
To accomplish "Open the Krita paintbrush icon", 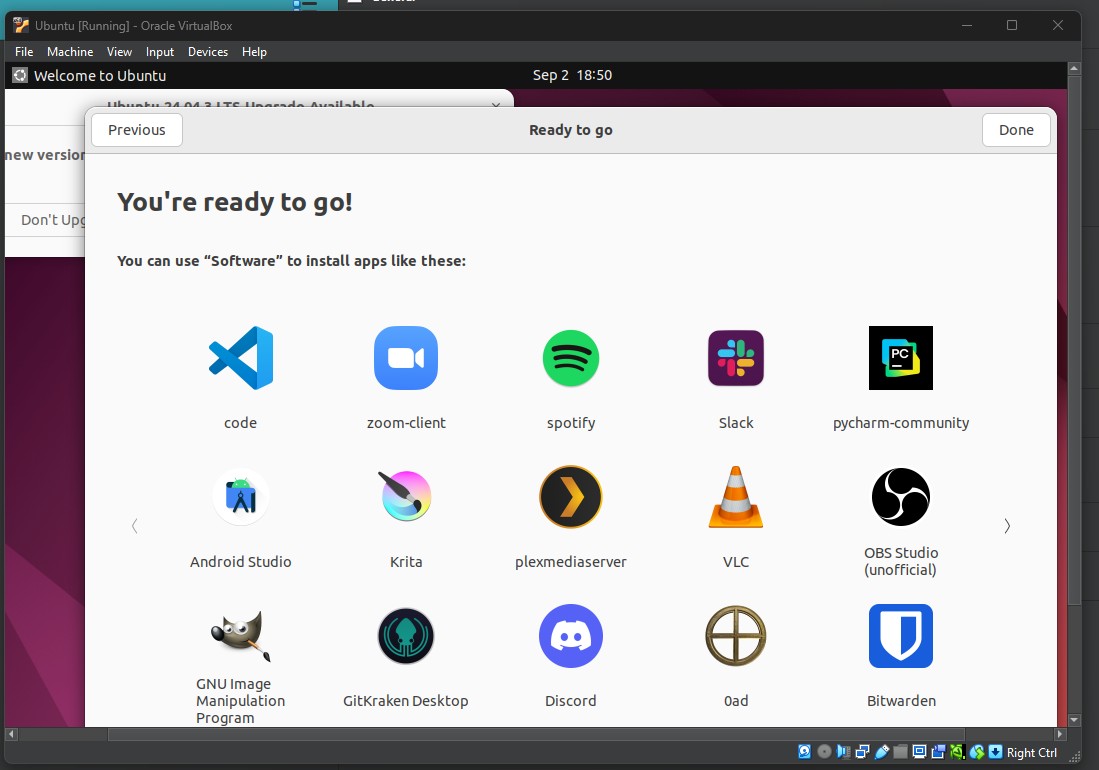I will tap(405, 497).
